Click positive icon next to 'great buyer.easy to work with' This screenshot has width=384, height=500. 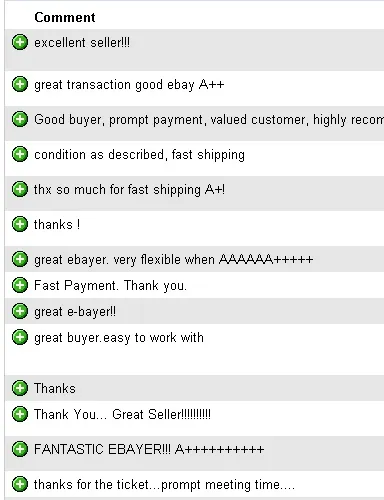[20, 337]
